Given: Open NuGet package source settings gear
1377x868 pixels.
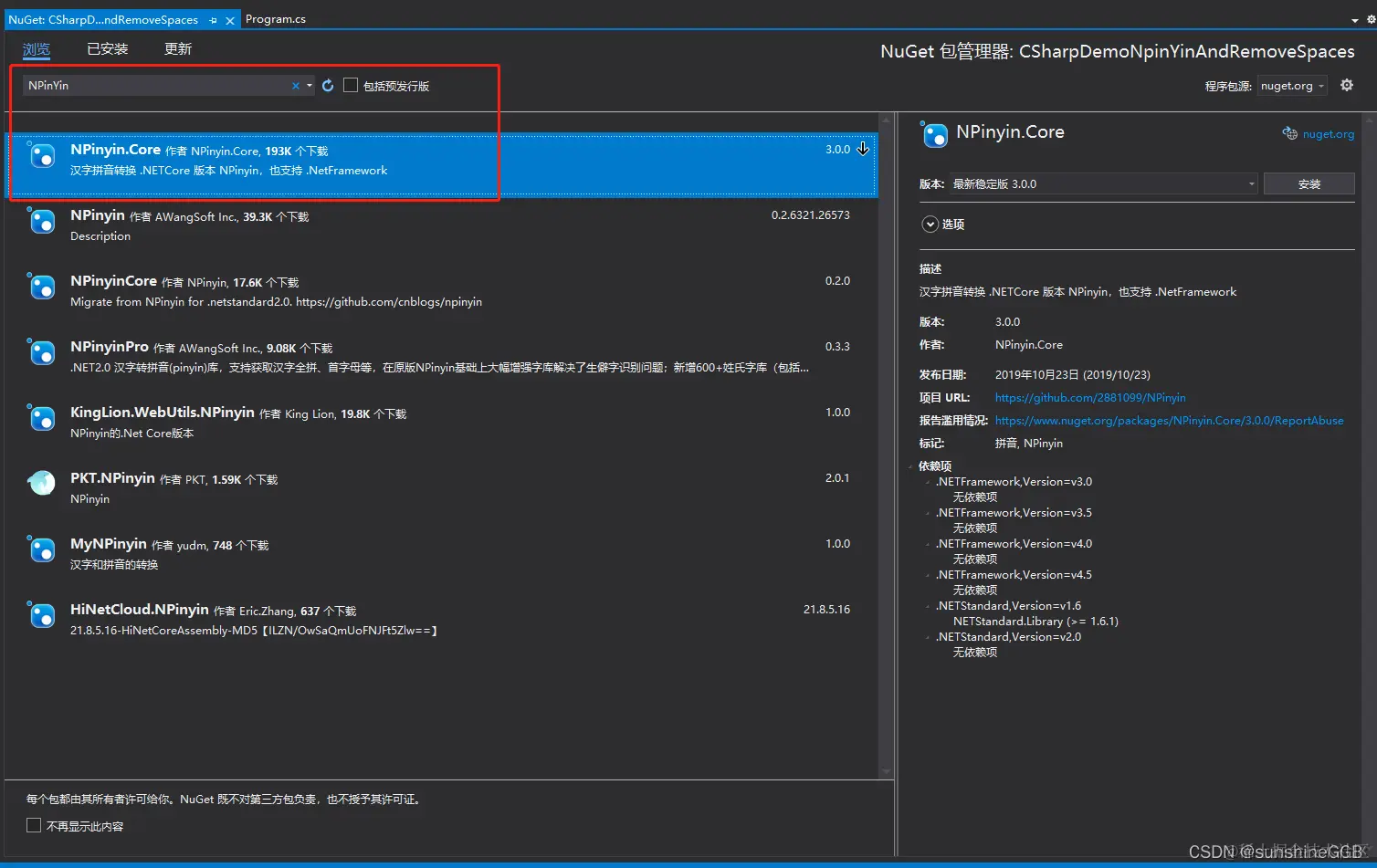Looking at the screenshot, I should pyautogui.click(x=1347, y=85).
